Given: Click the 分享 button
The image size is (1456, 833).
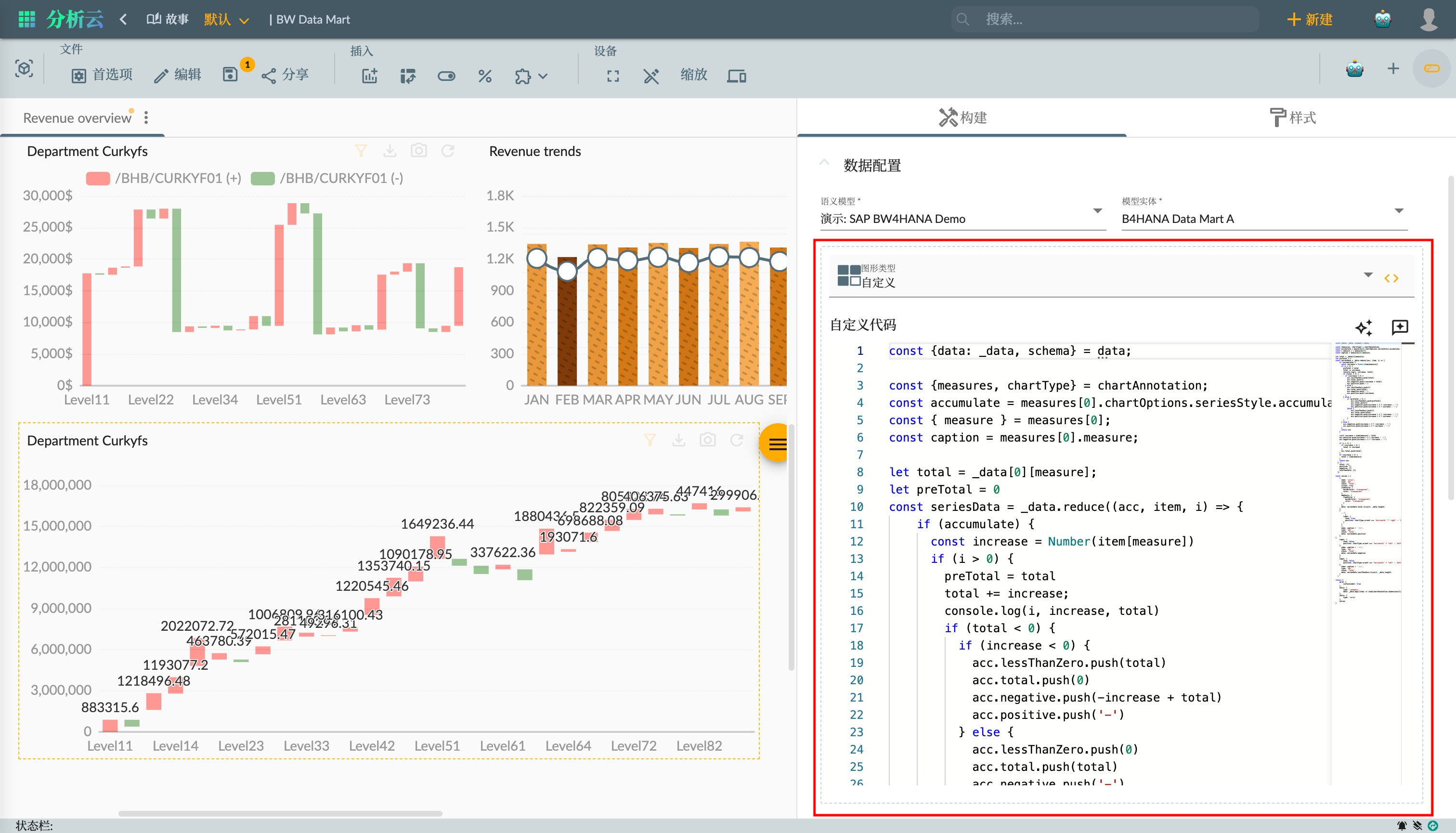Looking at the screenshot, I should click(x=286, y=75).
